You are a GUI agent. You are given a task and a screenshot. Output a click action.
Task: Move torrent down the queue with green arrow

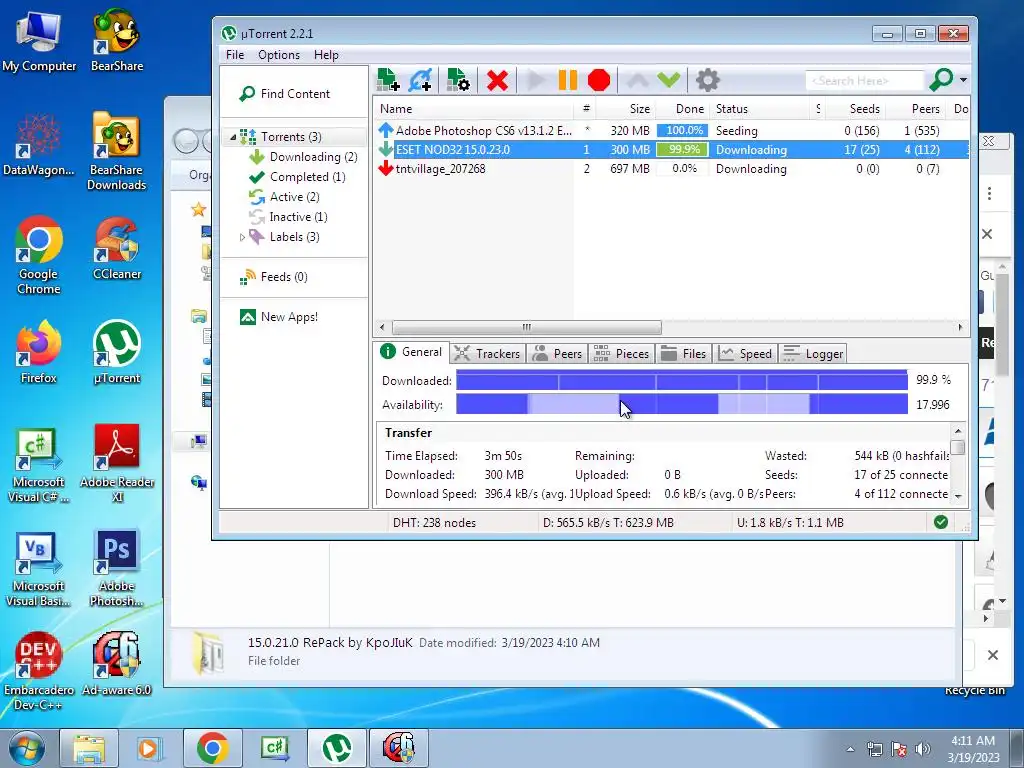669,80
